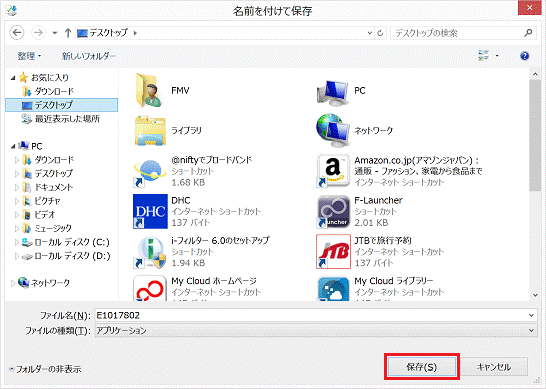Click the キャンセル button

493,367
